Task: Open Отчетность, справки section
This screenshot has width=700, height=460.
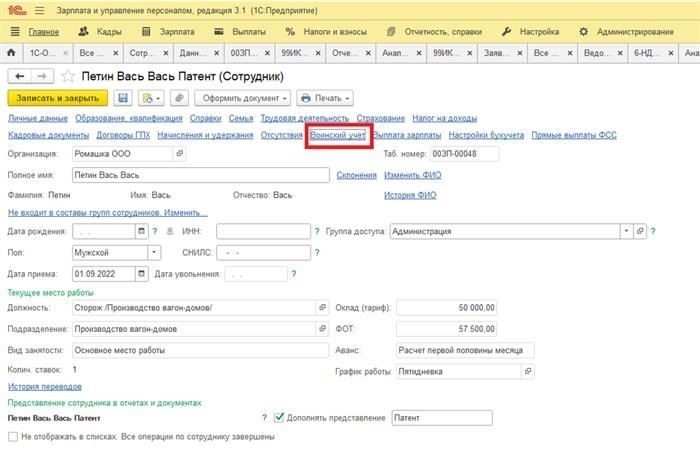Action: click(434, 32)
